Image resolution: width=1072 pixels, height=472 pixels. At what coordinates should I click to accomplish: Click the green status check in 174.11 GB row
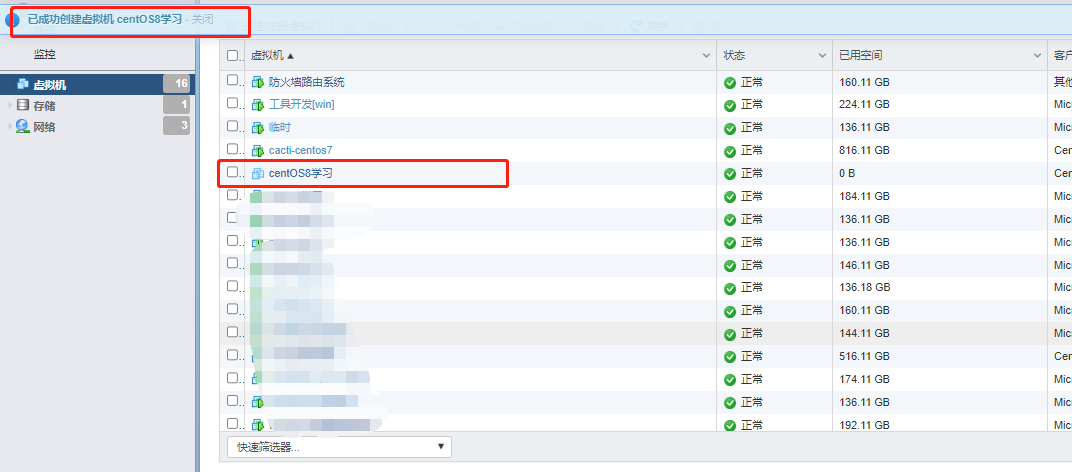tap(730, 380)
